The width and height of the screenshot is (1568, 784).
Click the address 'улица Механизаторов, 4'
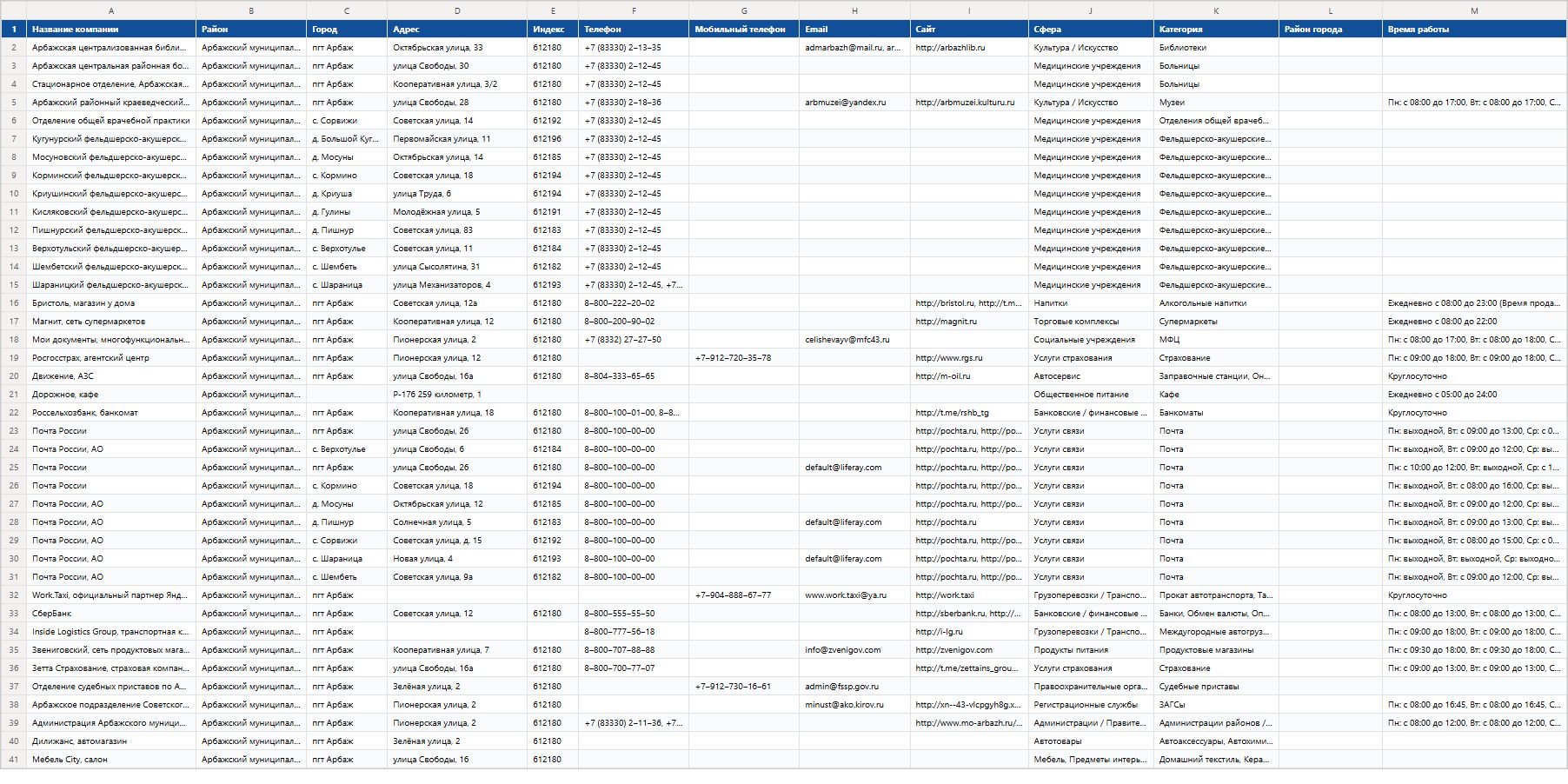click(457, 285)
